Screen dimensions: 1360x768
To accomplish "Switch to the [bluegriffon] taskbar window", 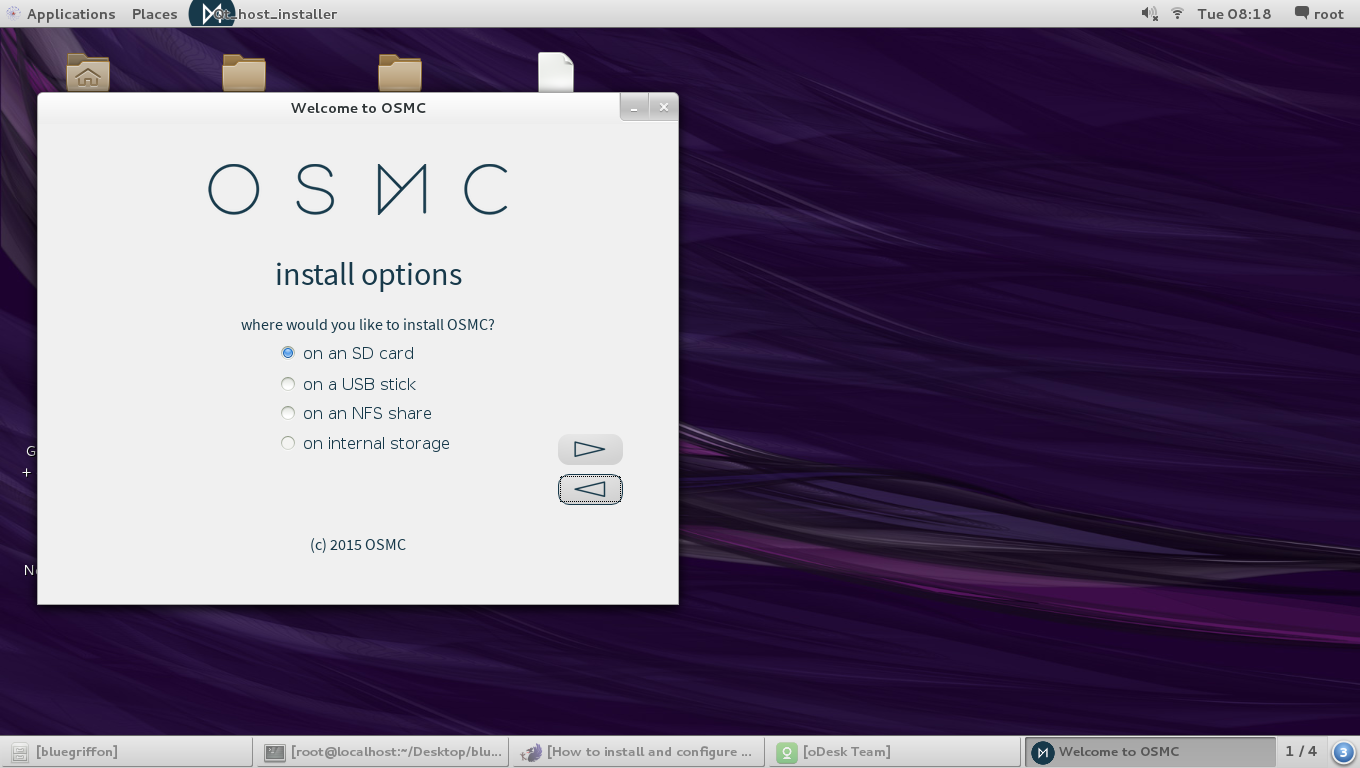I will pyautogui.click(x=128, y=752).
